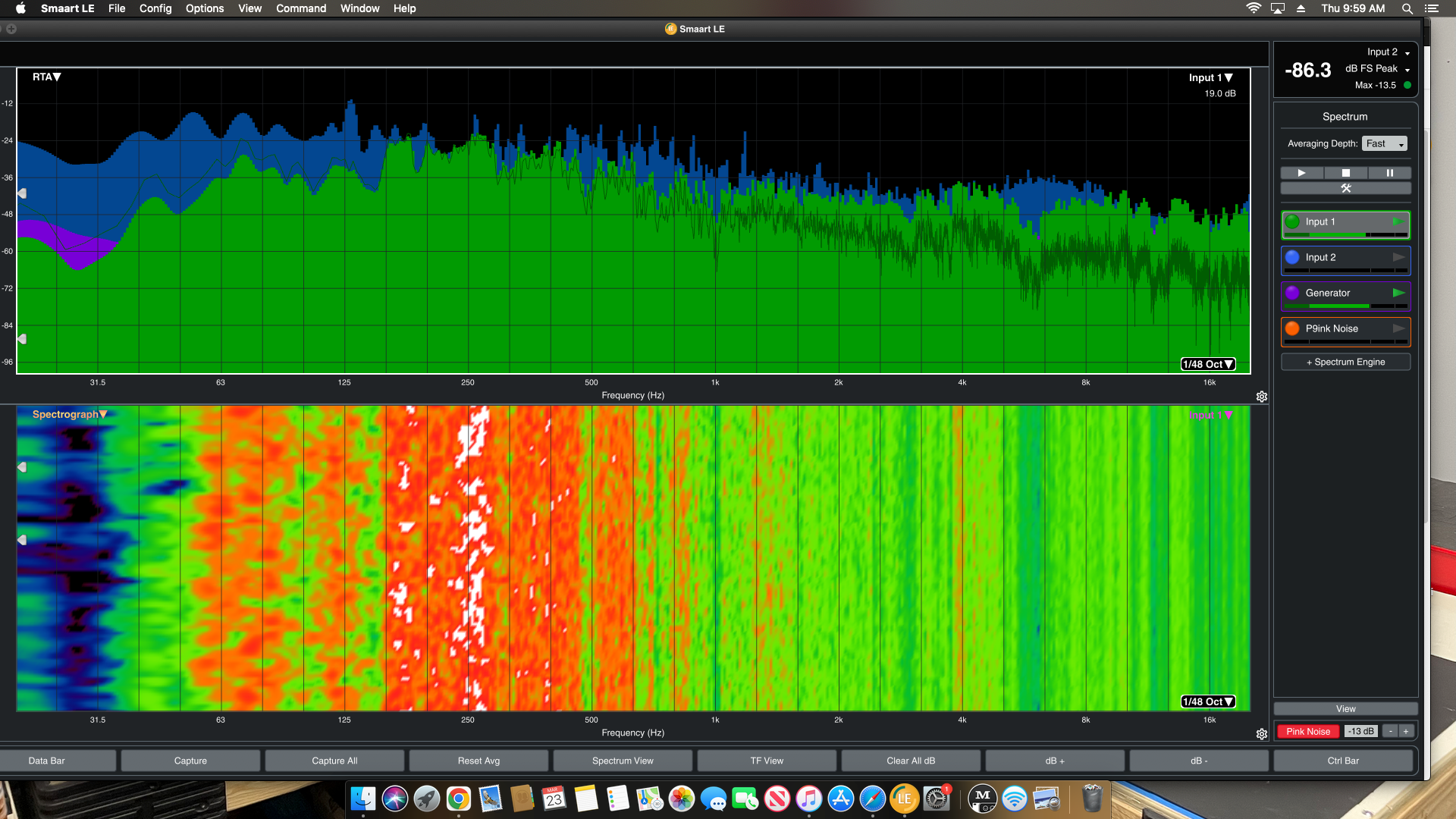Click the purple Generator color dot
Screen dimensions: 1456x819
point(1292,293)
